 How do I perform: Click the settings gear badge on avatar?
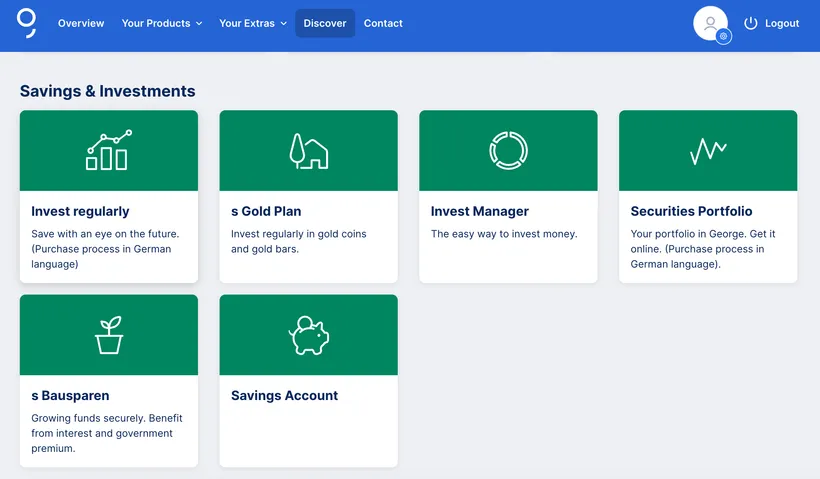(x=724, y=37)
